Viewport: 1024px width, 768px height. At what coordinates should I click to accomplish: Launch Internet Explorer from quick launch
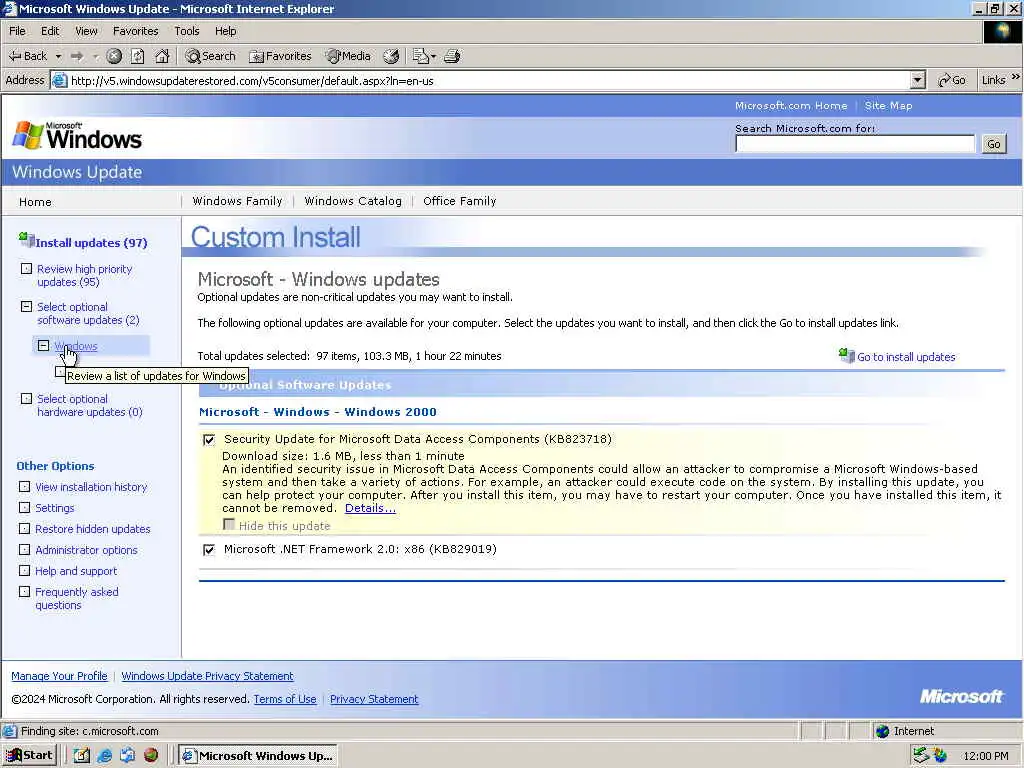pyautogui.click(x=104, y=756)
